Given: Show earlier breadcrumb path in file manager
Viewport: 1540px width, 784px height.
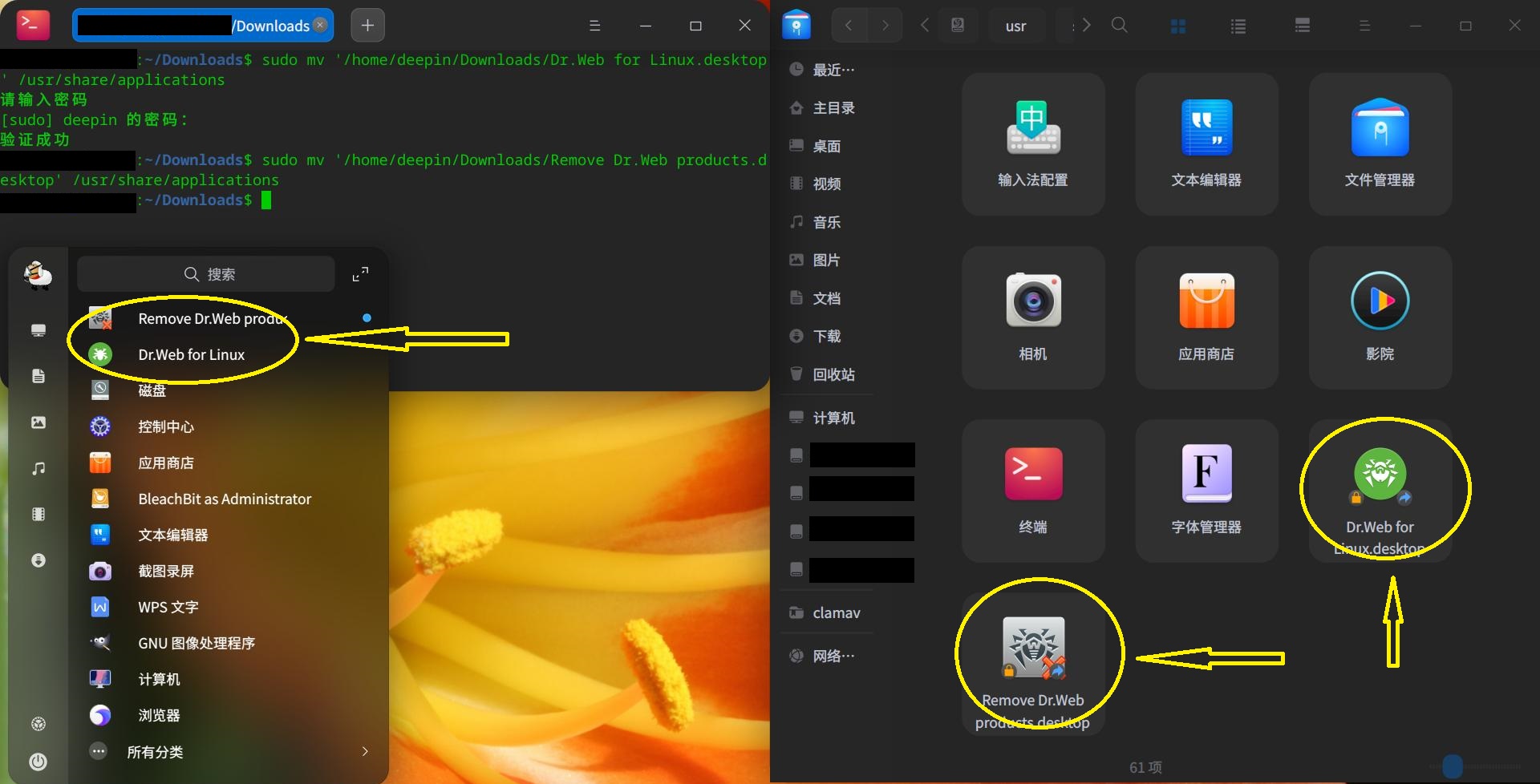Looking at the screenshot, I should [925, 26].
